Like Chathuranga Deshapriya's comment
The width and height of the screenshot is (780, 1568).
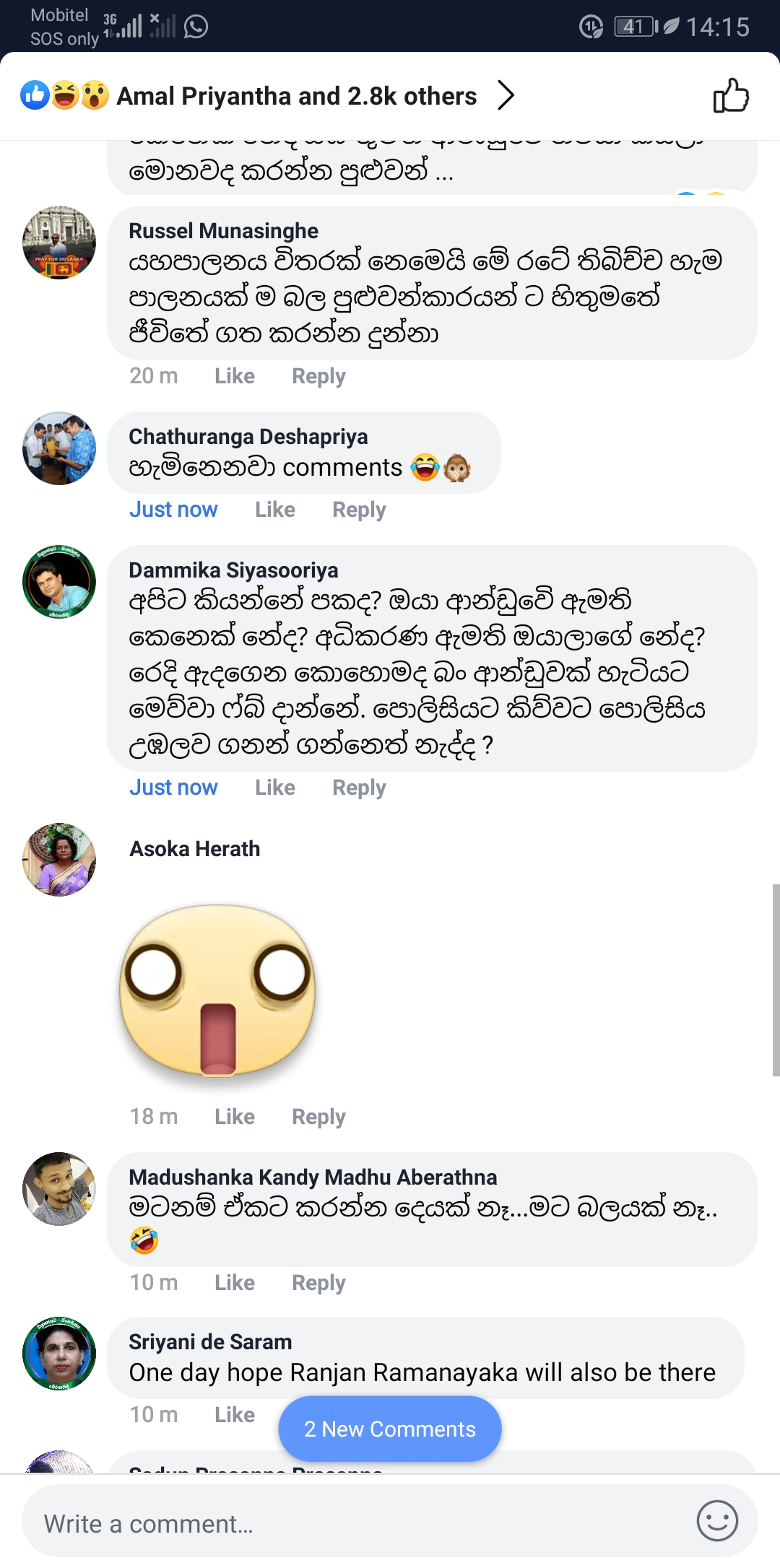coord(275,510)
